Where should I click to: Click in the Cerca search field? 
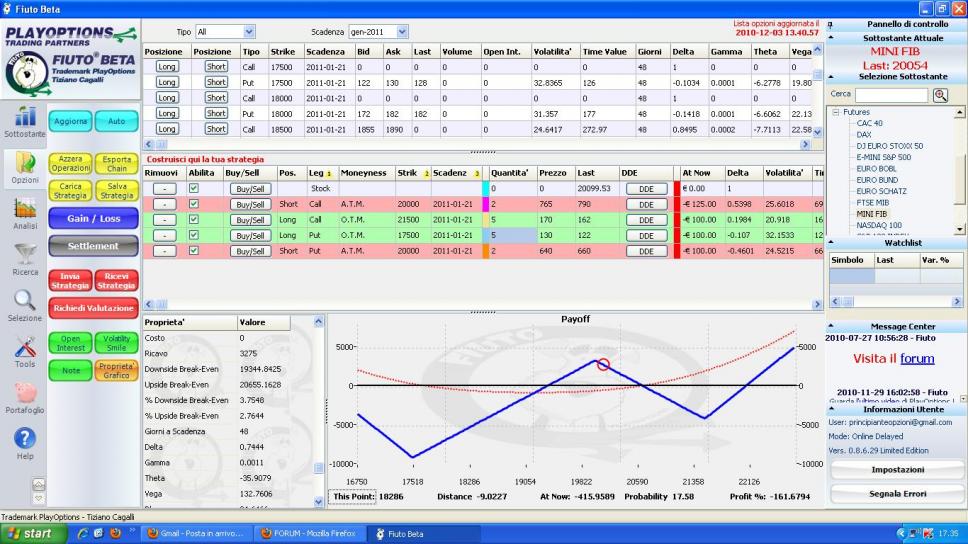click(891, 95)
